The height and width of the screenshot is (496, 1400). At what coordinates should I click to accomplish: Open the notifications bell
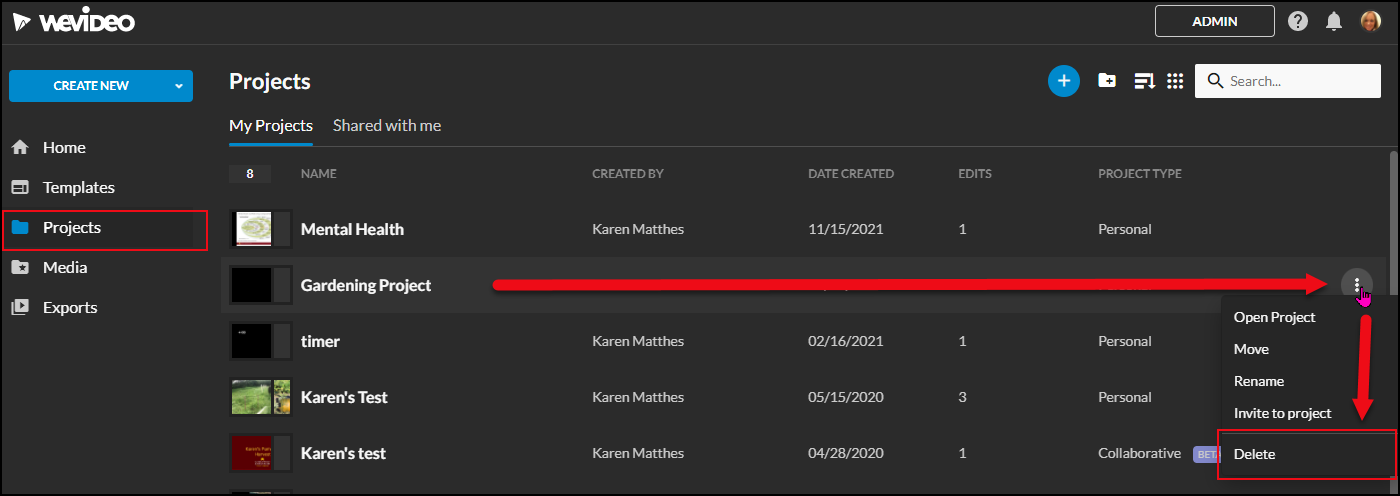pyautogui.click(x=1333, y=21)
